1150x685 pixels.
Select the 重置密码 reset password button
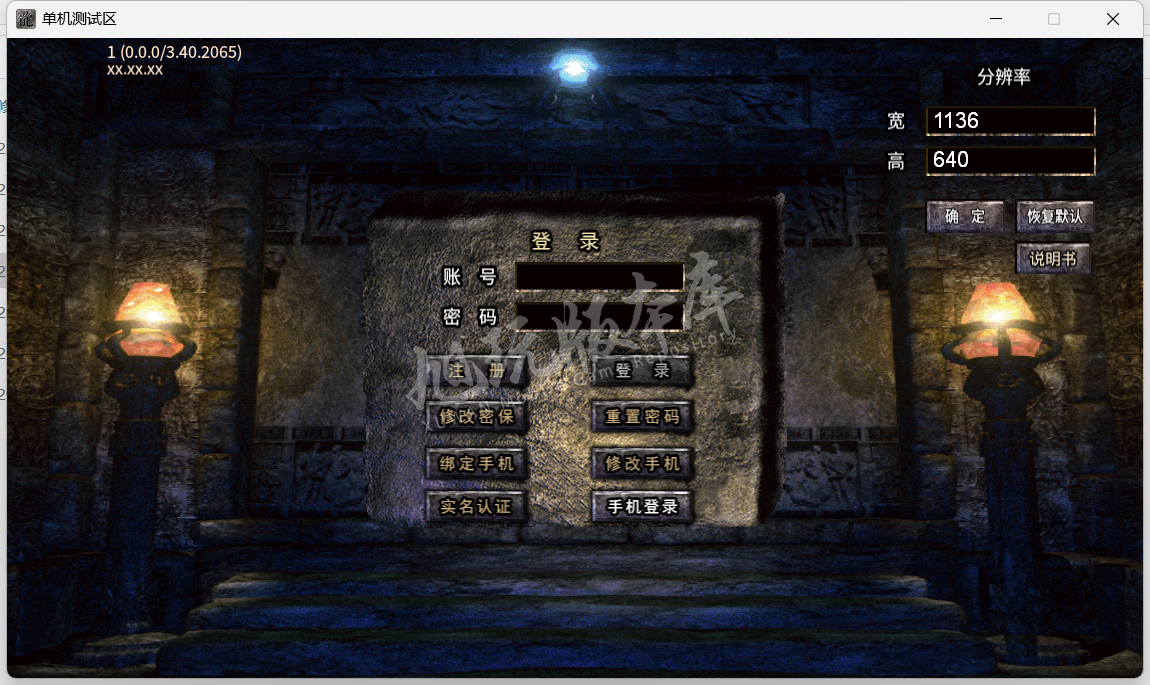642,417
